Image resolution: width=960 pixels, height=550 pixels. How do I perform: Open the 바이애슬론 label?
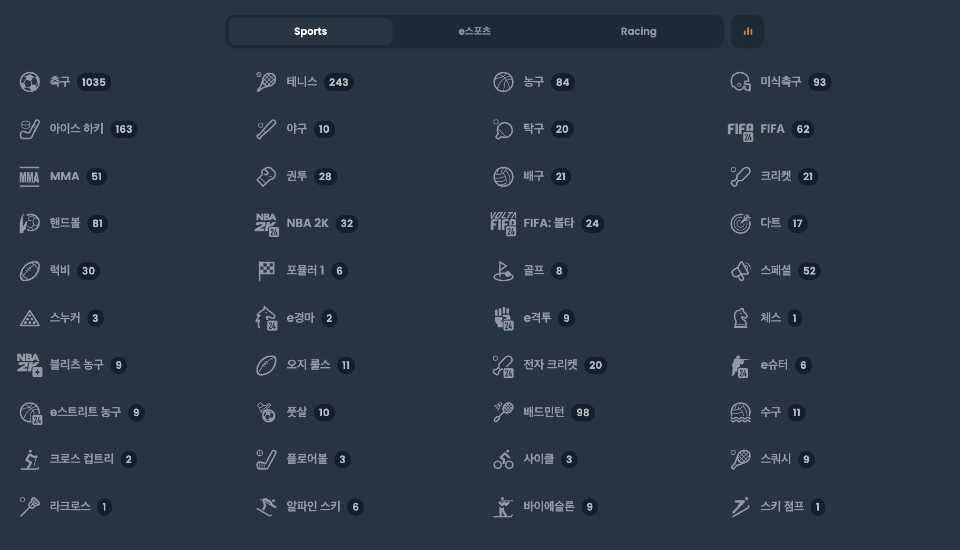549,507
